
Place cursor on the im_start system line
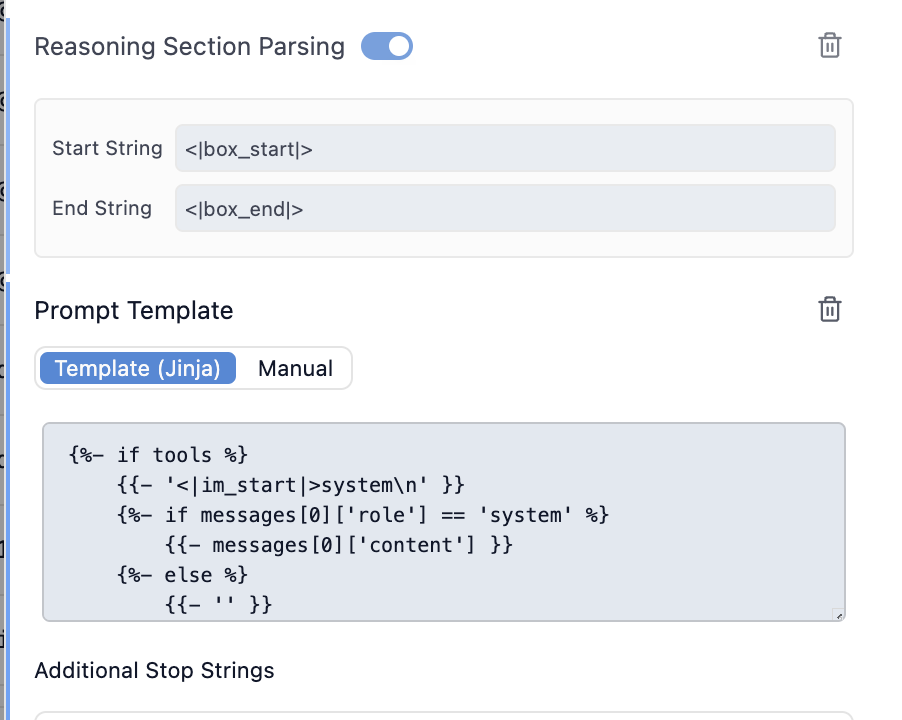[290, 485]
